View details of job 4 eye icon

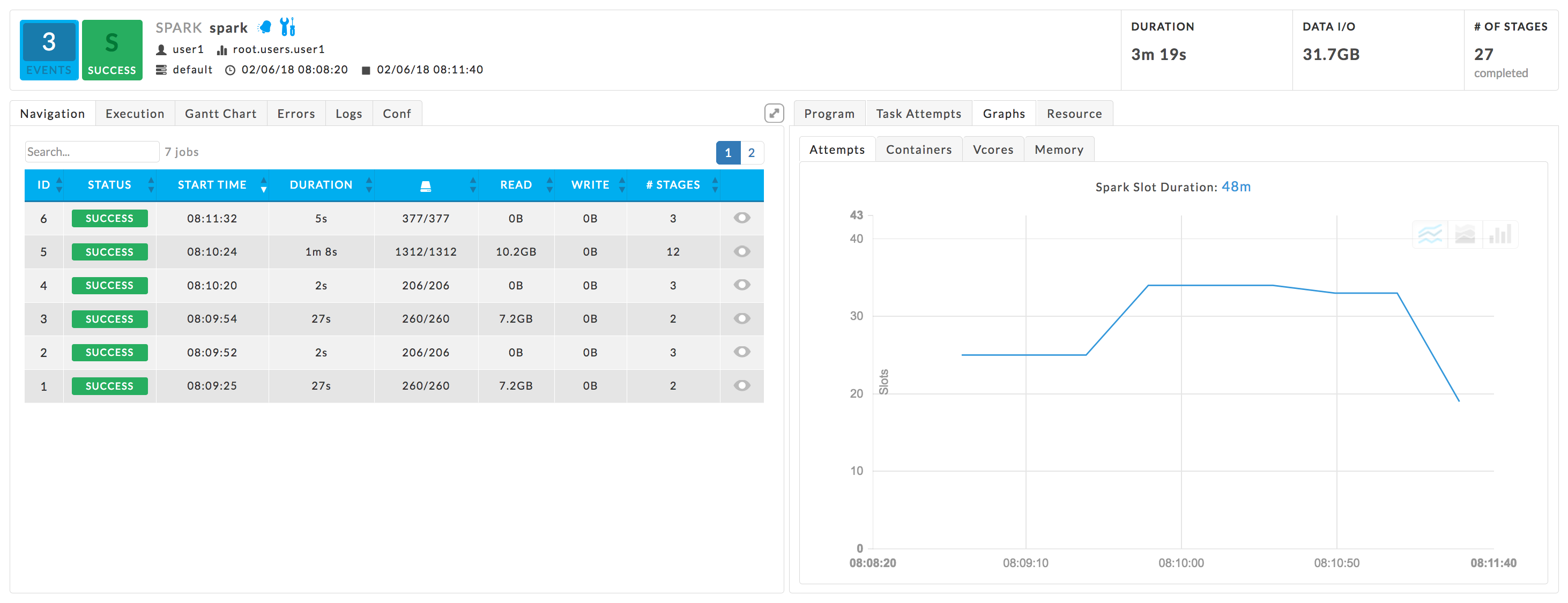coord(741,285)
